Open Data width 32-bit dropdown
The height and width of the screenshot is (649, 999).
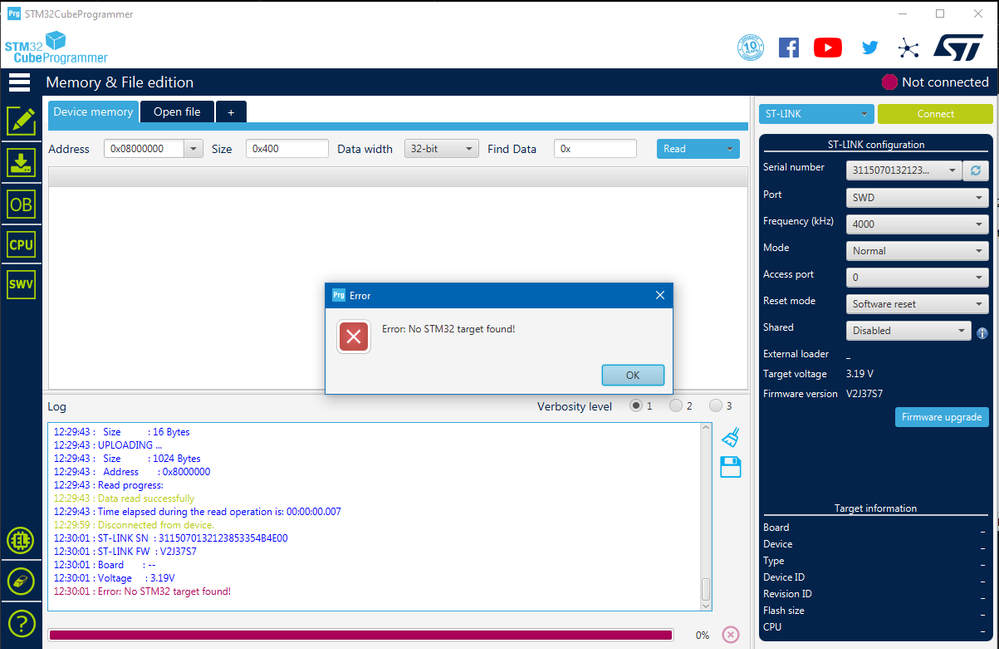(x=441, y=149)
